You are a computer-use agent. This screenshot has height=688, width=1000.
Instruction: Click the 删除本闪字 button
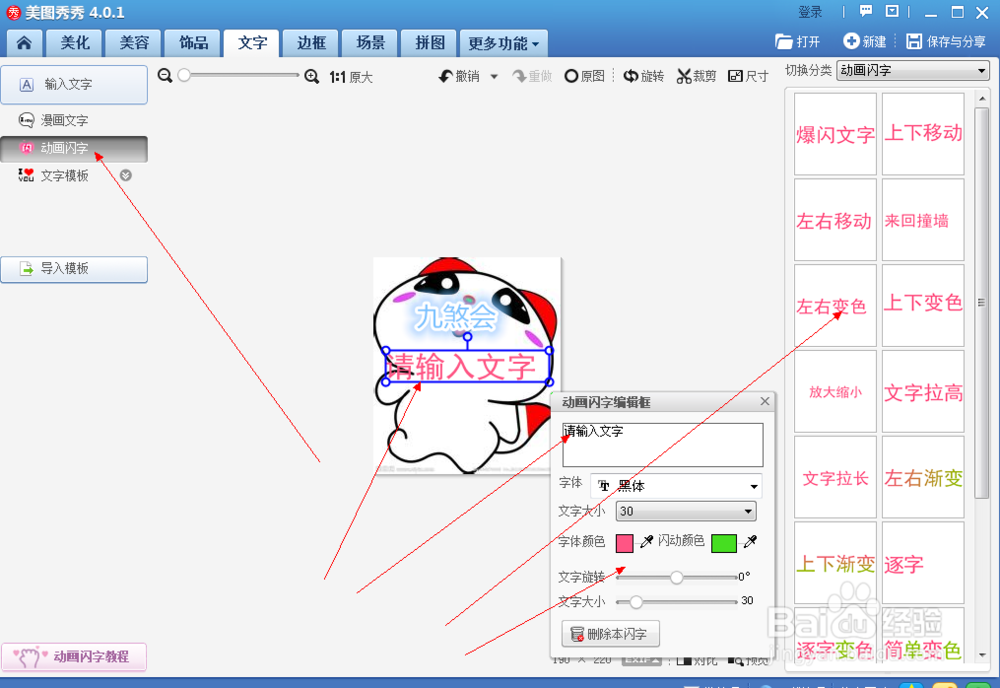coord(611,633)
